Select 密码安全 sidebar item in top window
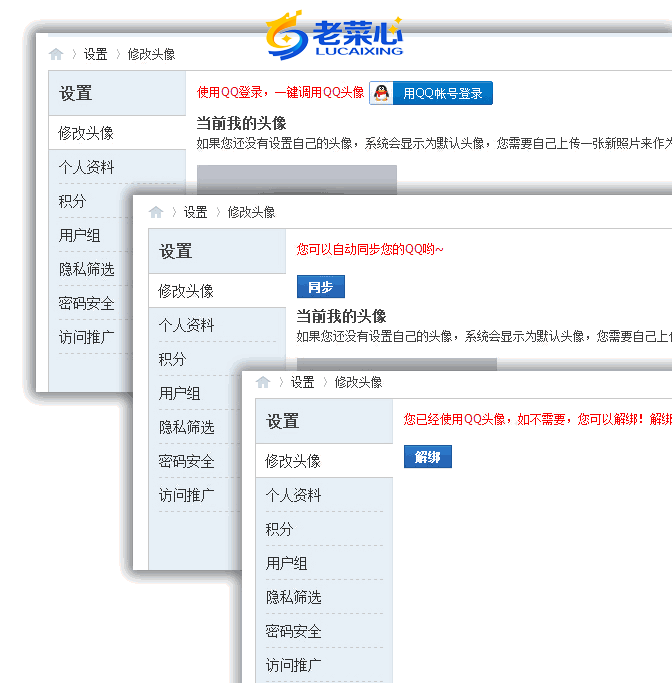Viewport: 672px width, 683px height. (x=86, y=303)
